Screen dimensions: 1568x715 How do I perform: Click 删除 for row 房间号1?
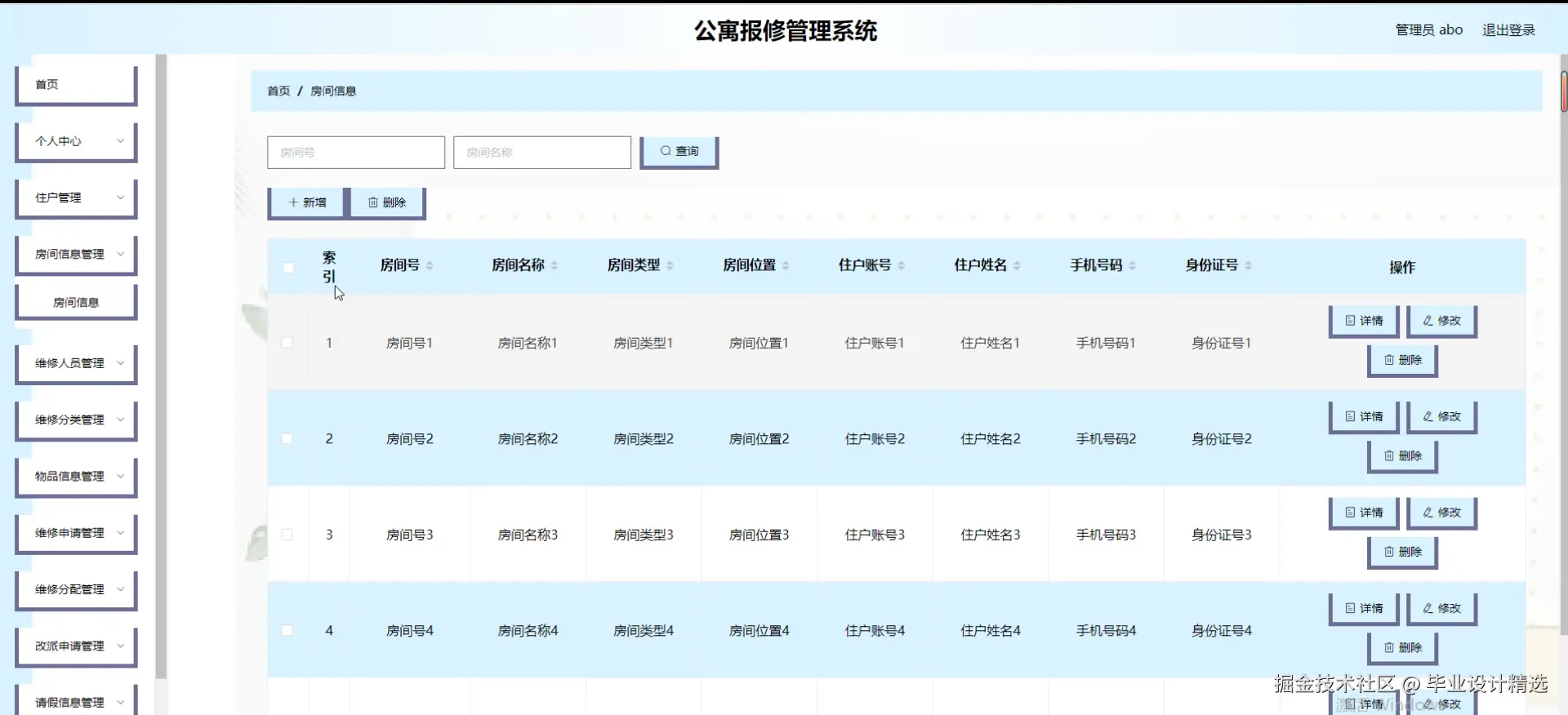1403,360
